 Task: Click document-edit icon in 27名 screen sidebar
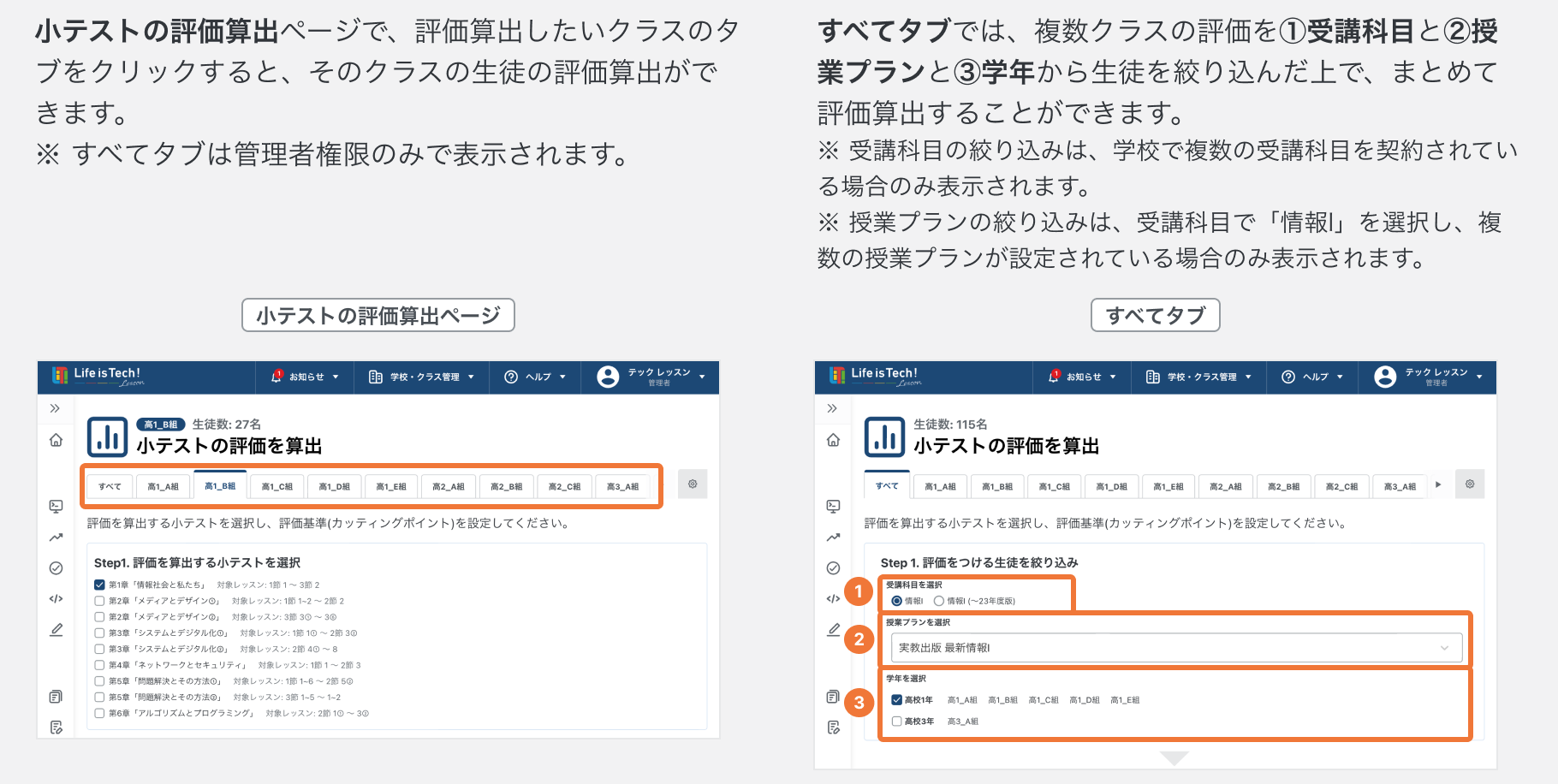[56, 728]
